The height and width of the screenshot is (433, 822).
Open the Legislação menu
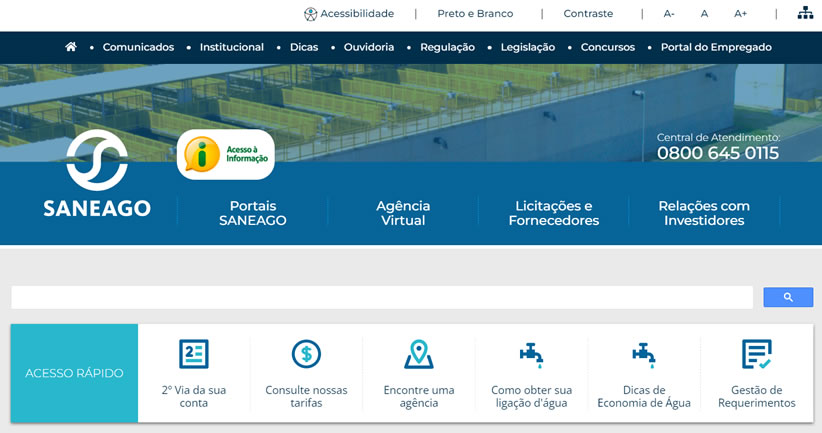pos(527,47)
